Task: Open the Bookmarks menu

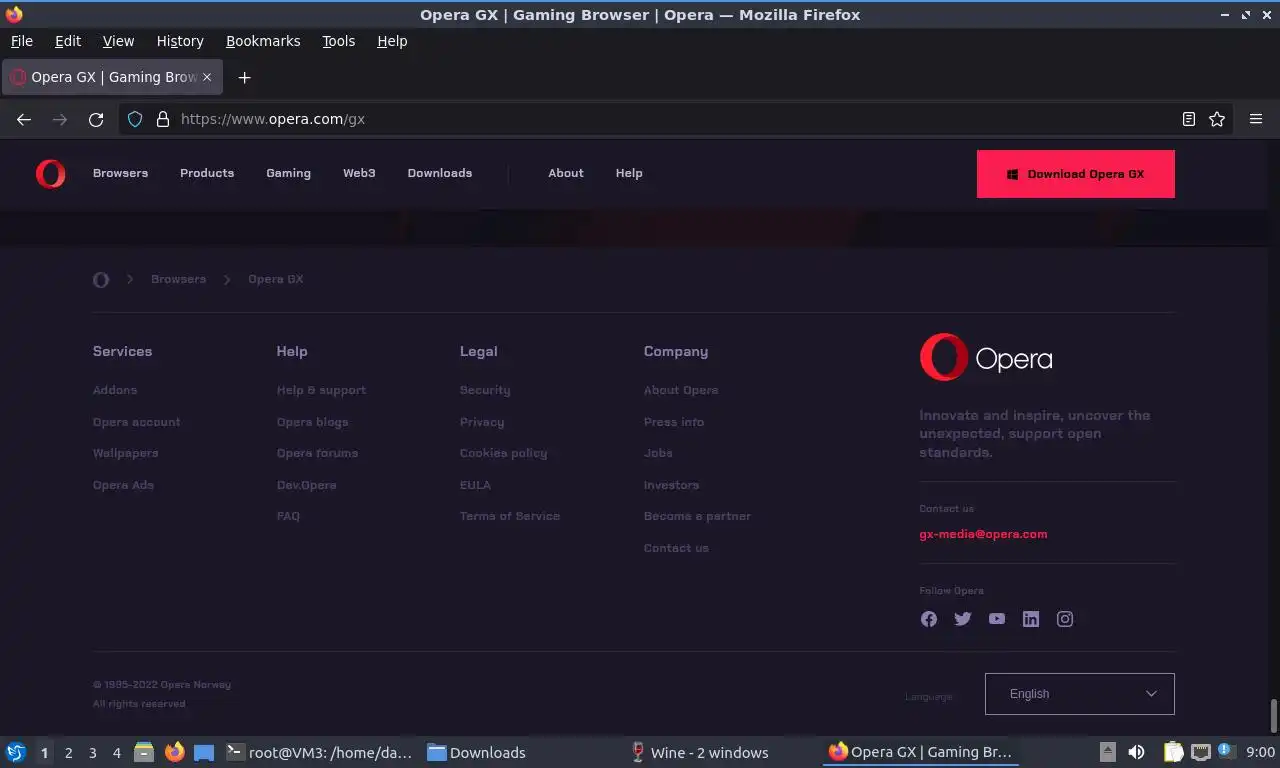Action: 263,41
